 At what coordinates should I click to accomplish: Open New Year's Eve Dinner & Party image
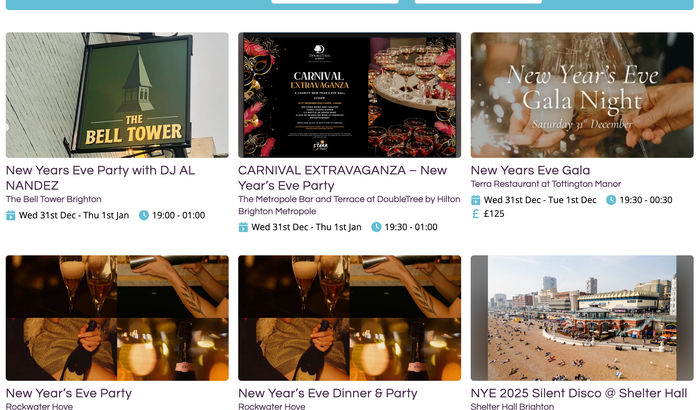[350, 318]
